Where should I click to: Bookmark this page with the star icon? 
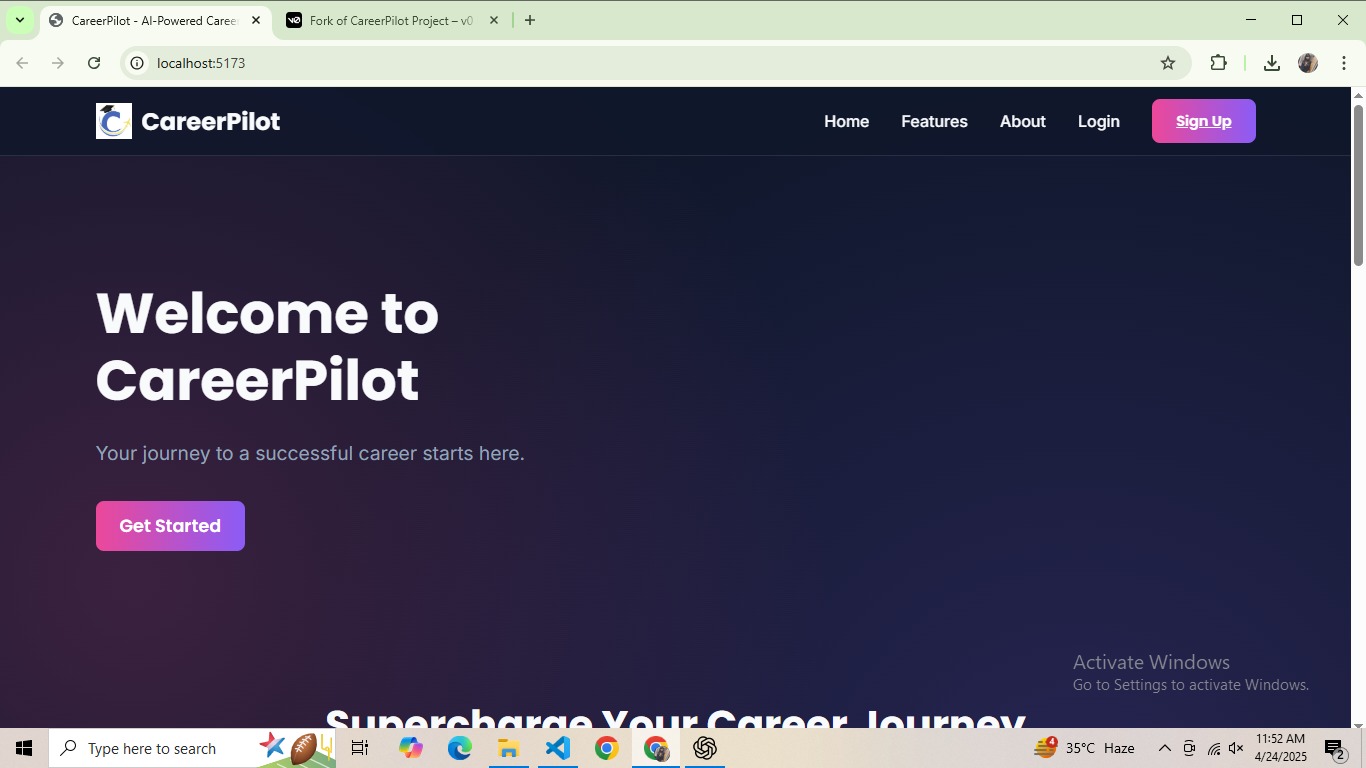tap(1168, 63)
